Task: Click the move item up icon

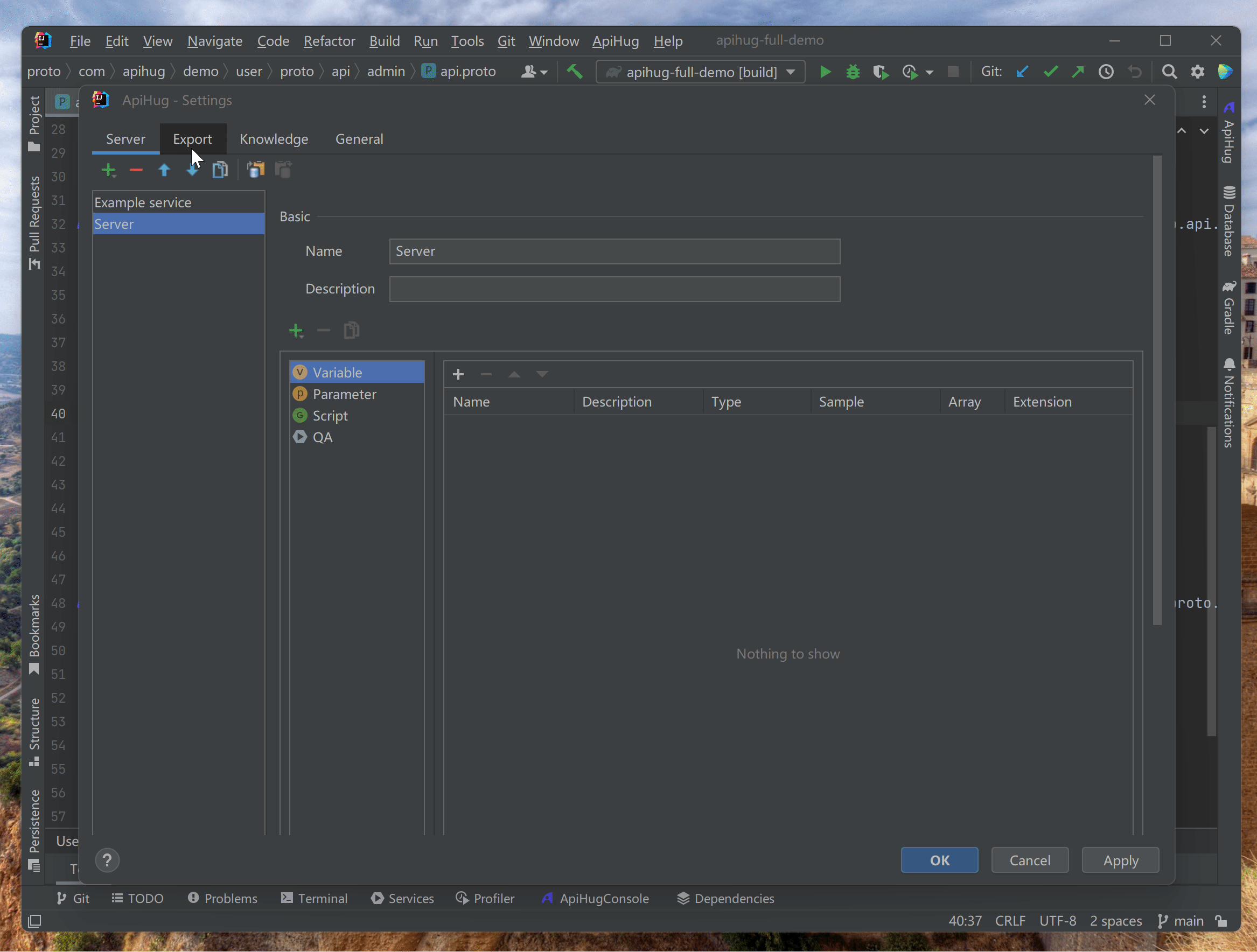Action: click(x=163, y=170)
